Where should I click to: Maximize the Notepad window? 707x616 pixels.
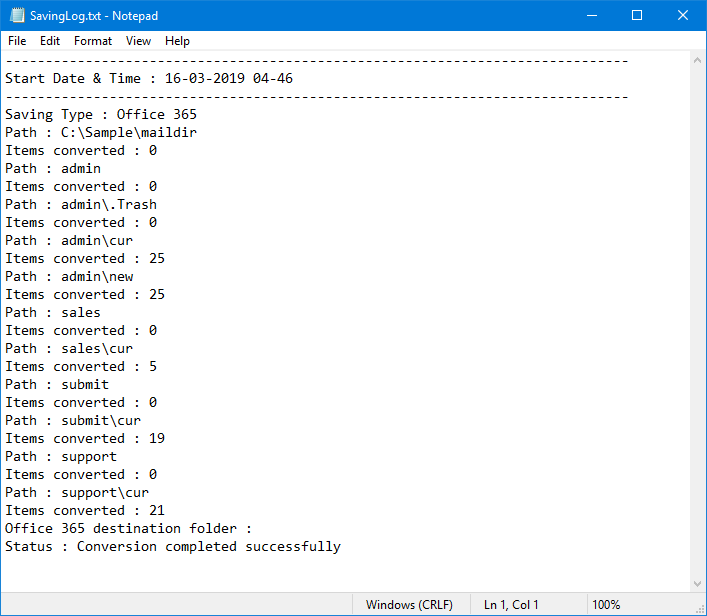637,15
